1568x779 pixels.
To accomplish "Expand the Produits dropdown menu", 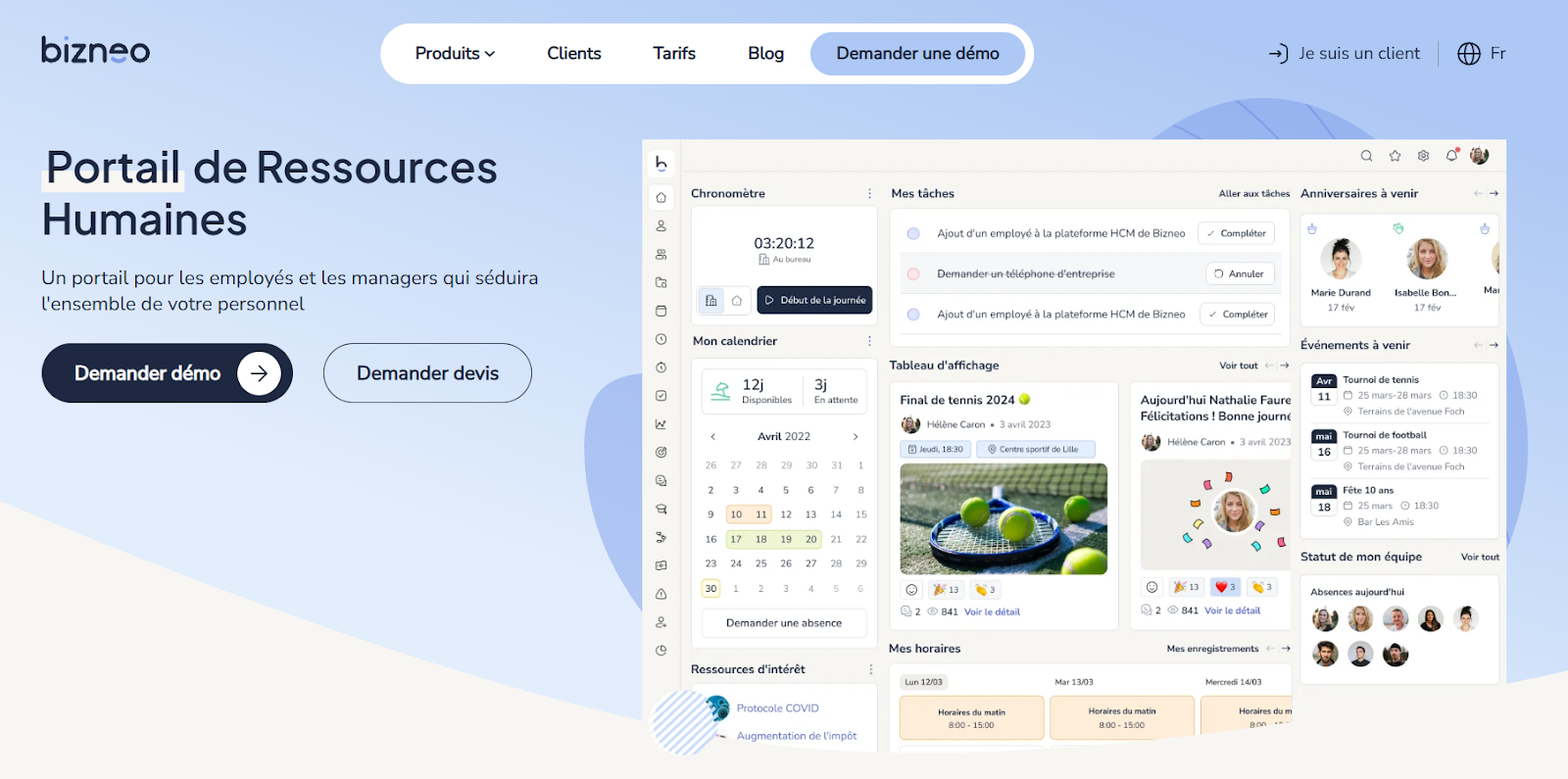I will pyautogui.click(x=455, y=54).
